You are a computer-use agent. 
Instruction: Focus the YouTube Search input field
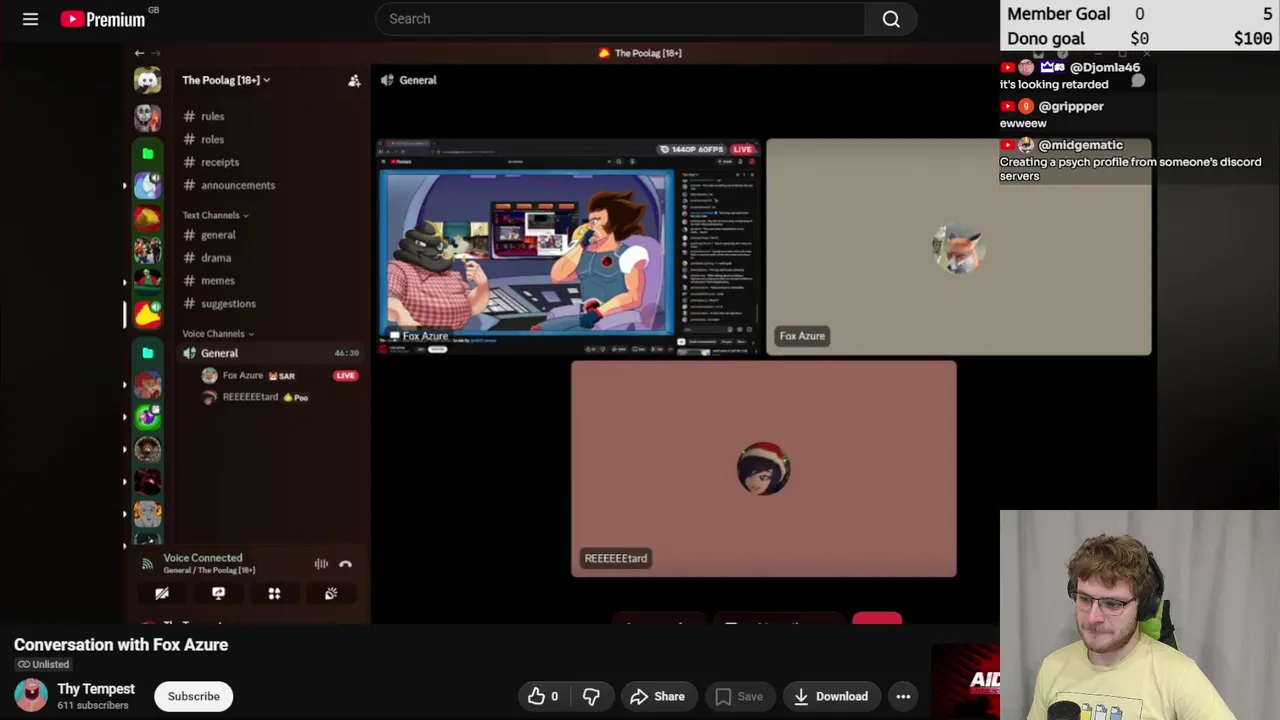point(620,19)
